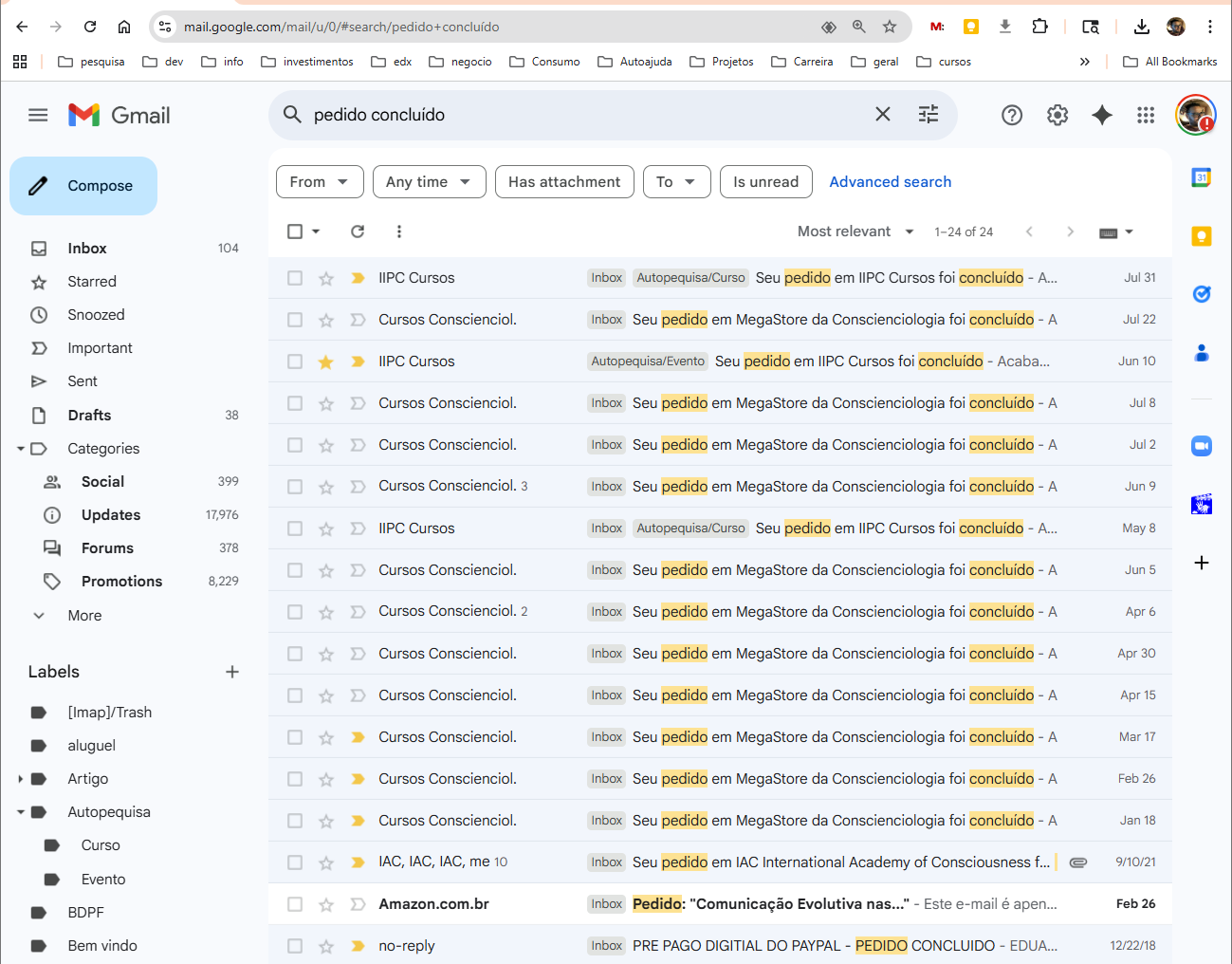Open the More options three-dot menu

click(399, 232)
